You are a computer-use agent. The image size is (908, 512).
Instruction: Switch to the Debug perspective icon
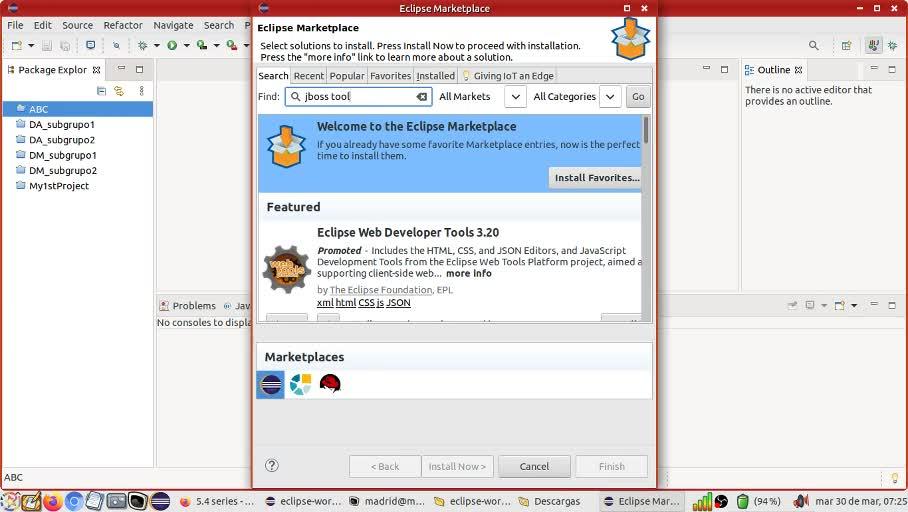(x=892, y=45)
